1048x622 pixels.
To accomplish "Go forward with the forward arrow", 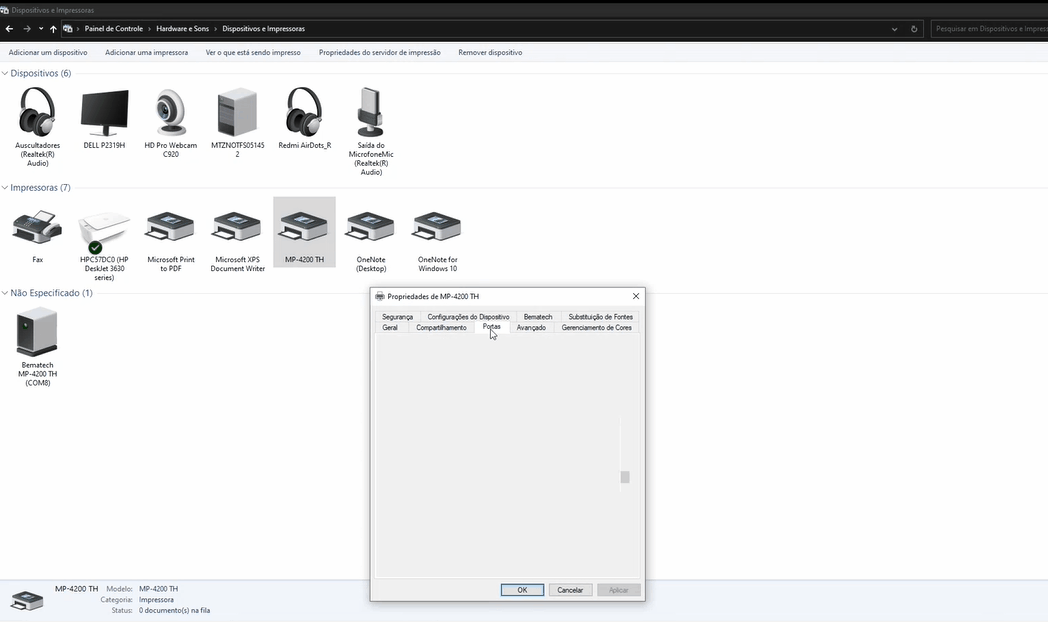I will [27, 29].
